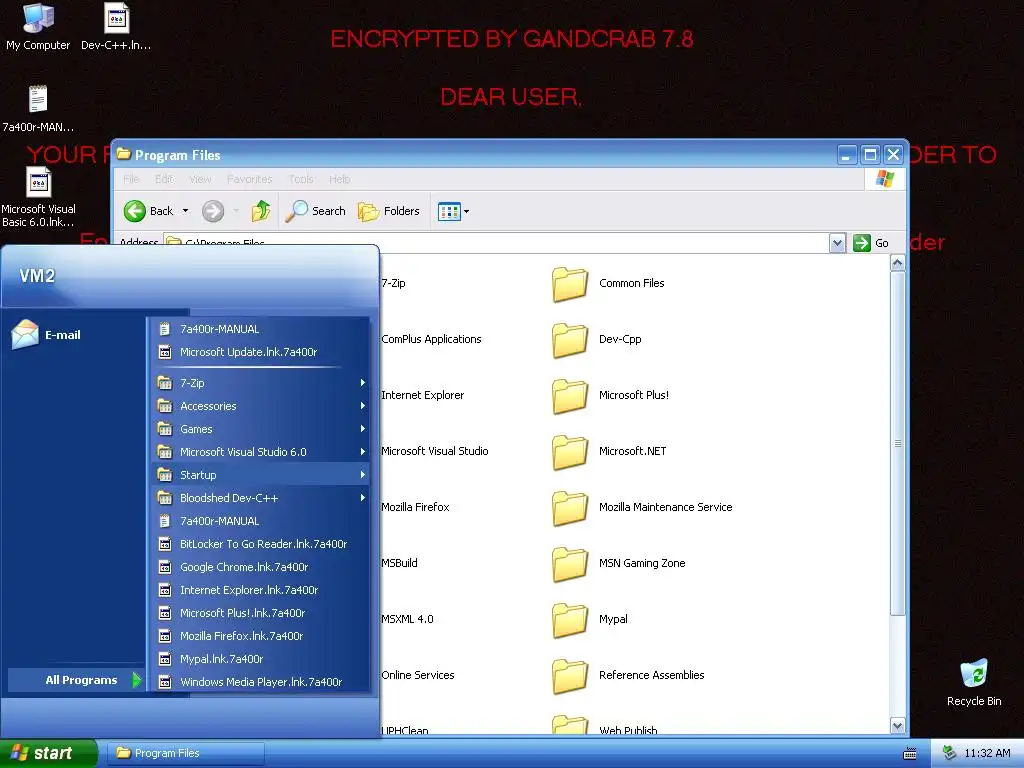
Task: Open BitLocker To Go Reader.lnk.7a400r entry
Action: point(260,544)
